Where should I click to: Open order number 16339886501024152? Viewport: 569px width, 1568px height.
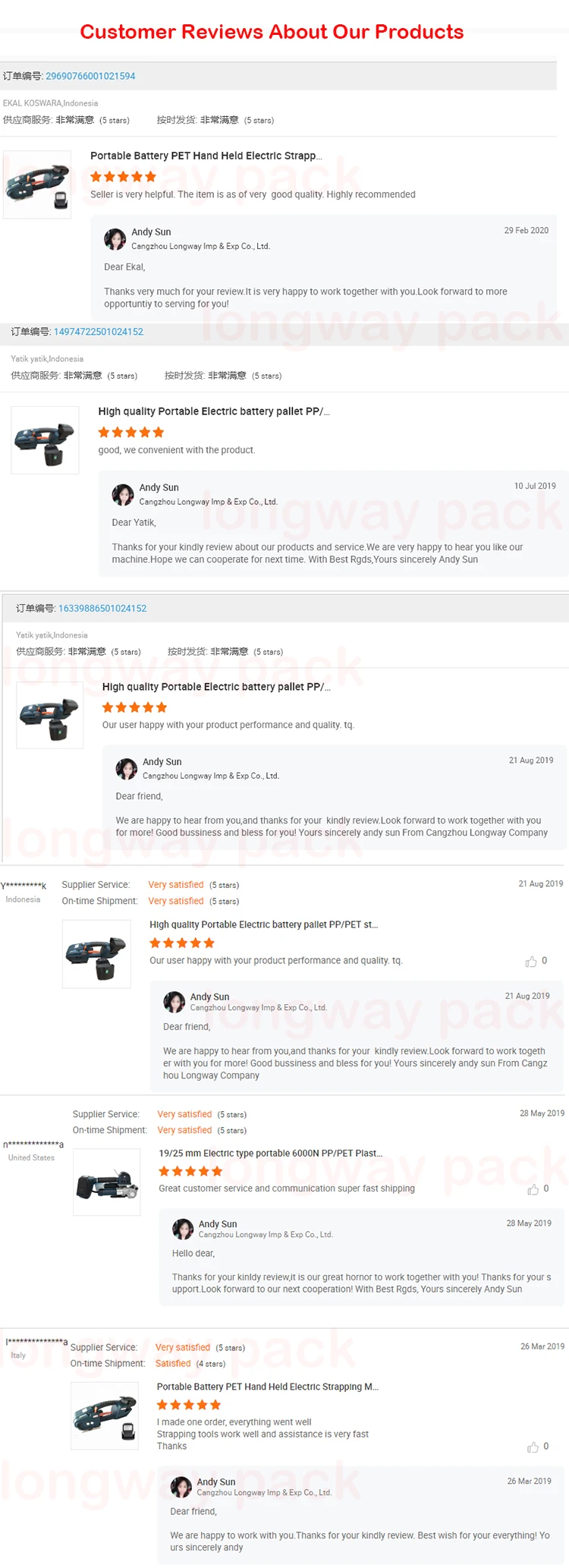(102, 609)
